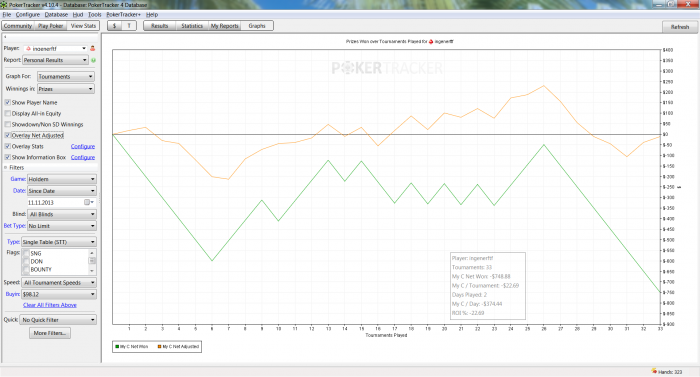700x377 pixels.
Task: Check the SNG flag
Action: coord(26,253)
